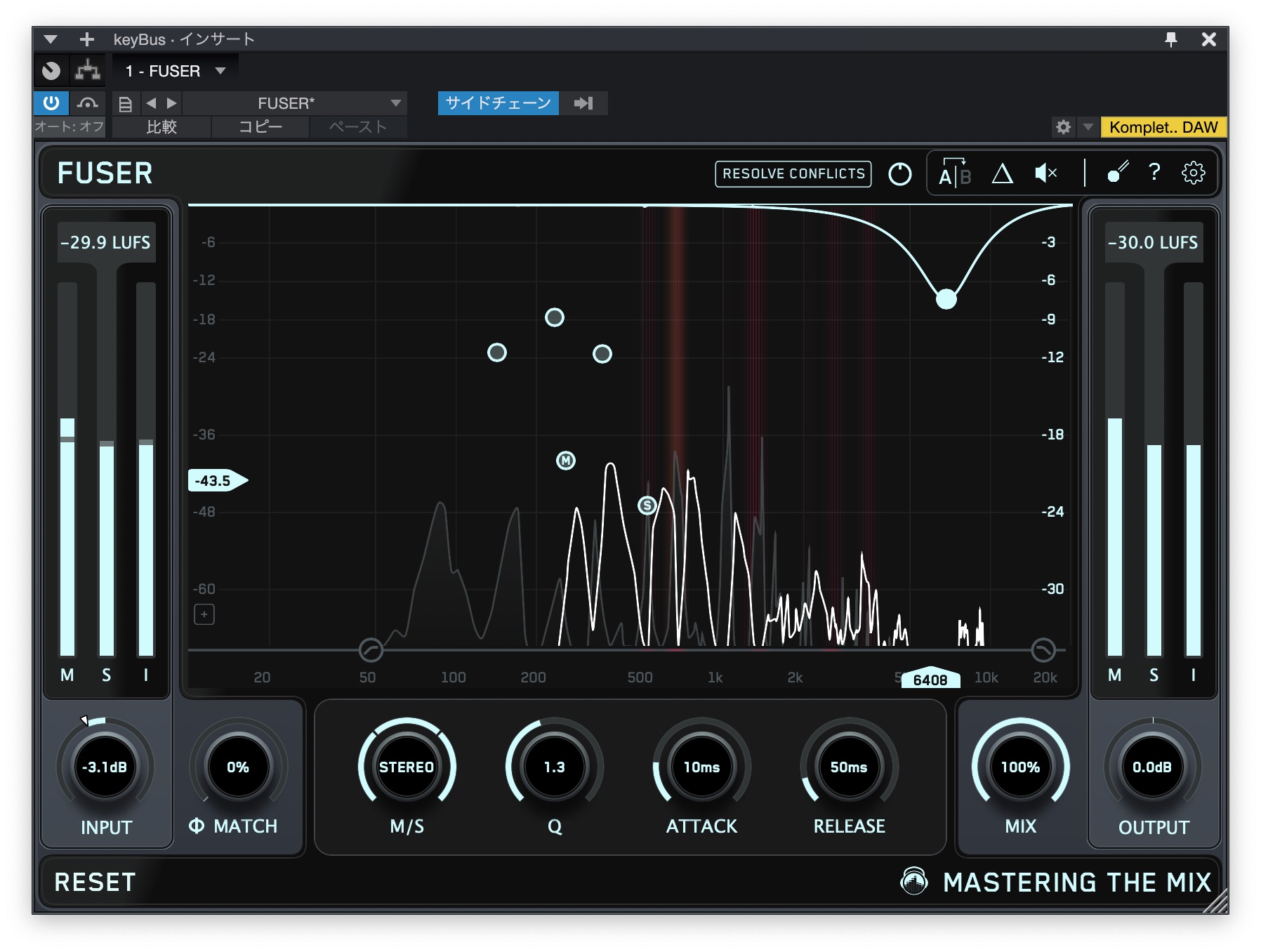Click the help question mark icon
The width and height of the screenshot is (1261, 952).
pos(1154,173)
